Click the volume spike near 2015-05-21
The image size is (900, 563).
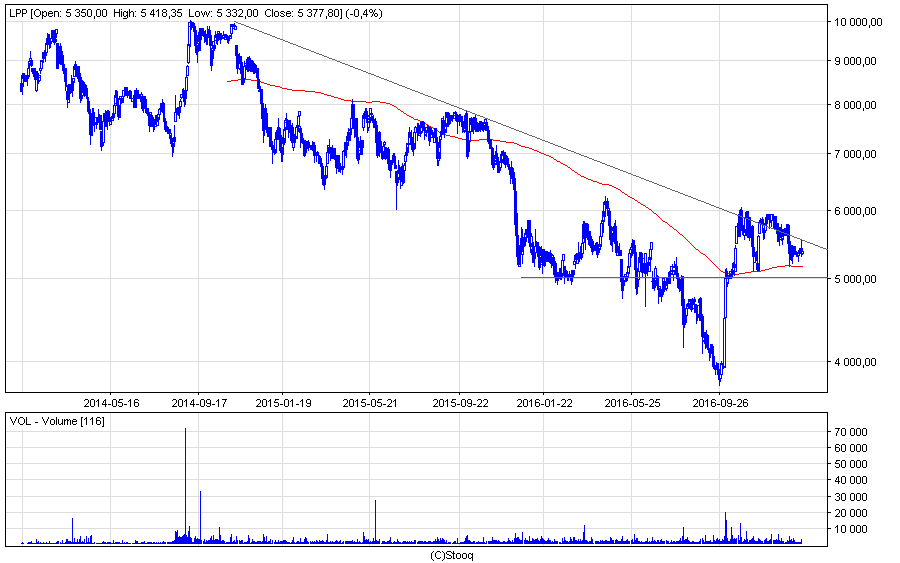tap(375, 521)
